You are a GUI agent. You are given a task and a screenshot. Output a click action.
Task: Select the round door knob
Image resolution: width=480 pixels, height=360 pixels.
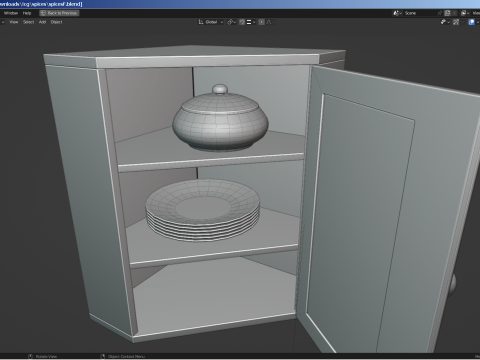coord(452,284)
